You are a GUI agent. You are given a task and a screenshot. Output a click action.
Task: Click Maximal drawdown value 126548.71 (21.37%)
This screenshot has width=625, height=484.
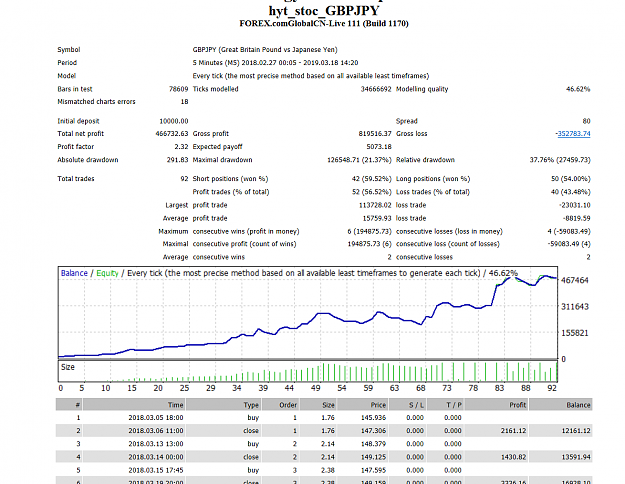point(359,160)
